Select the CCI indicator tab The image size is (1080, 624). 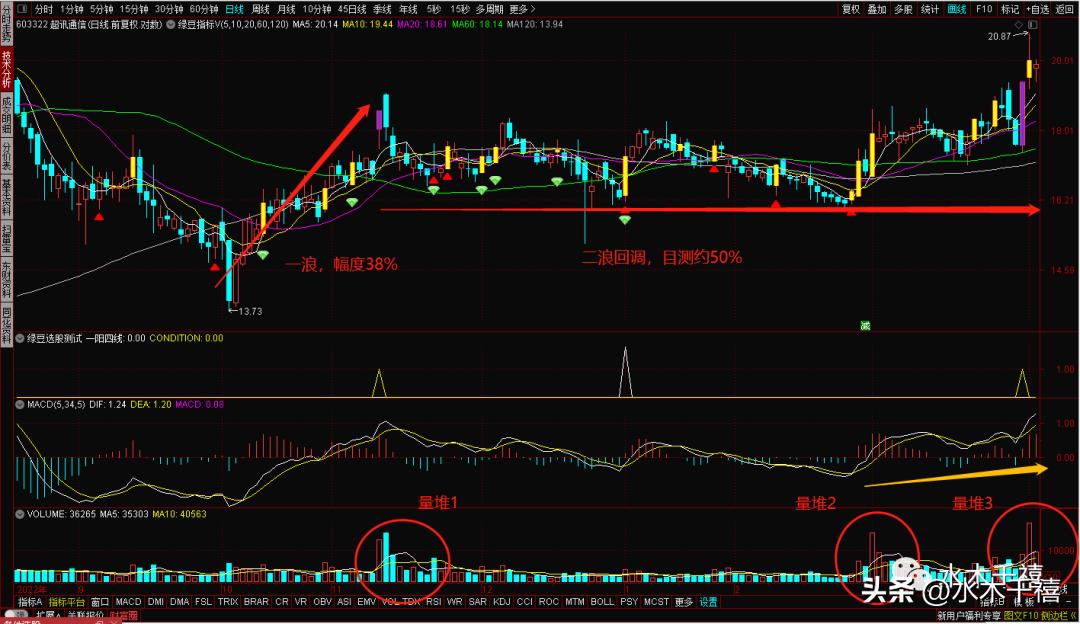pyautogui.click(x=525, y=601)
